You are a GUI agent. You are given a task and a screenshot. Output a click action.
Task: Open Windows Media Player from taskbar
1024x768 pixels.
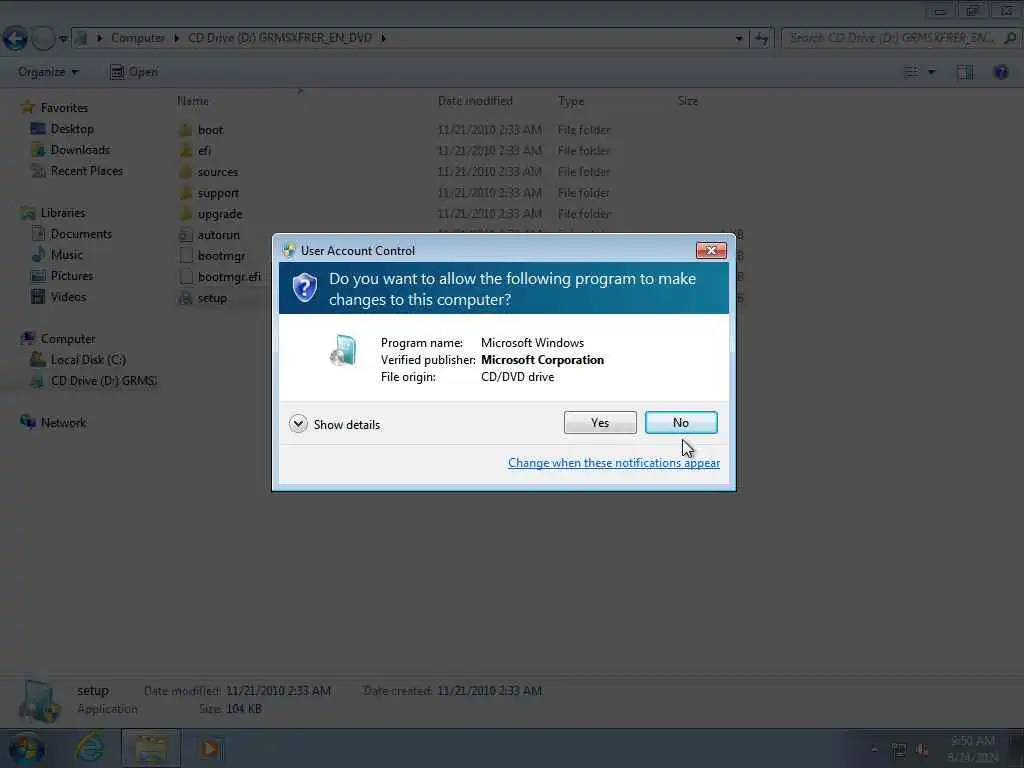click(210, 748)
